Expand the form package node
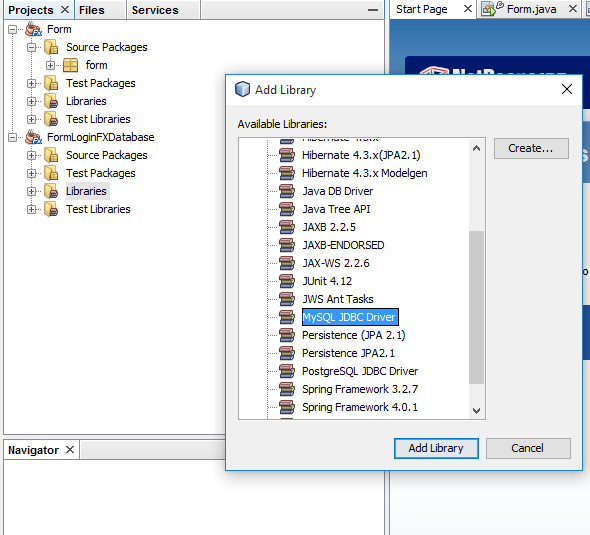Image resolution: width=590 pixels, height=535 pixels. pos(50,65)
